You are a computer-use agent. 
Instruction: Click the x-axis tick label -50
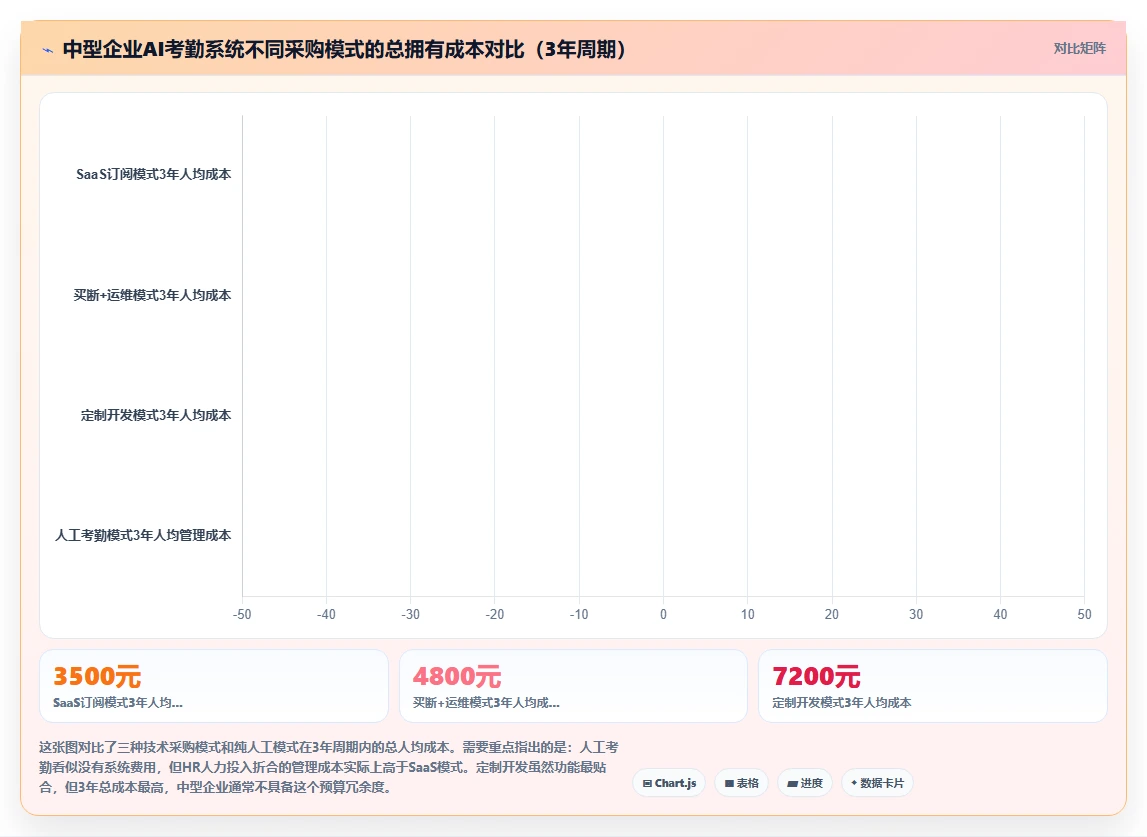click(x=242, y=615)
